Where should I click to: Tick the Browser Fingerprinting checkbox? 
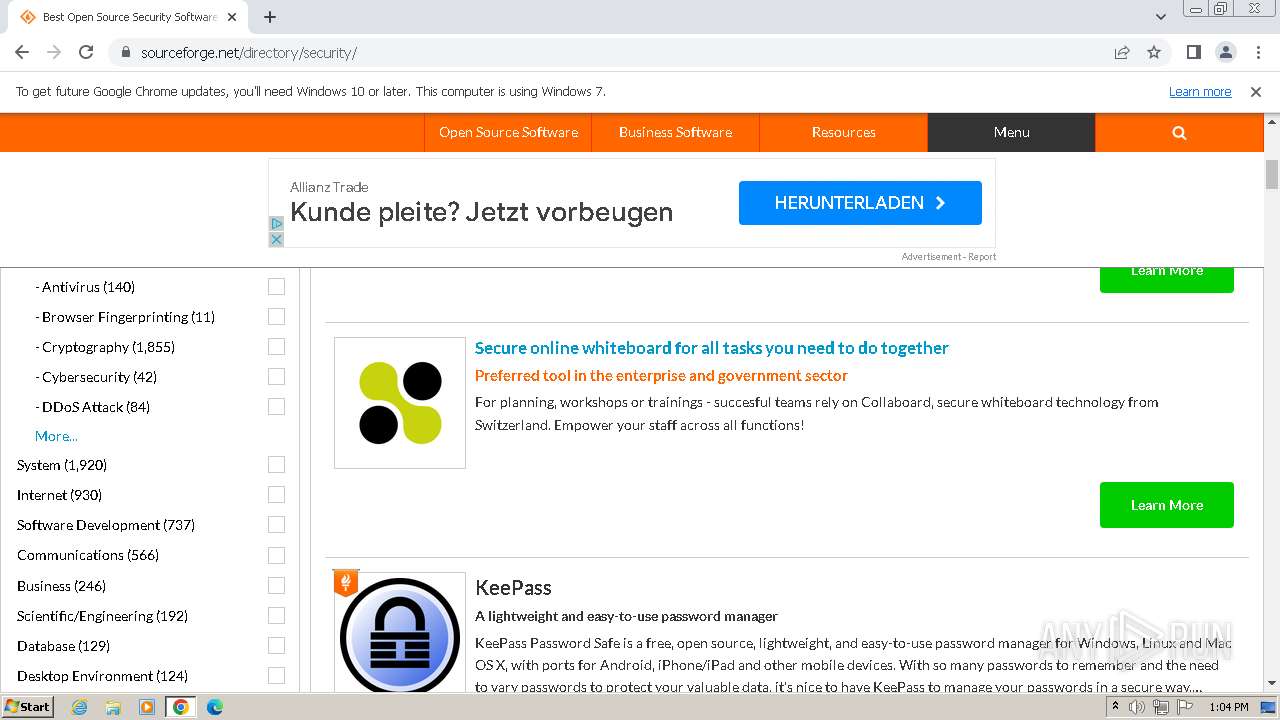click(277, 317)
